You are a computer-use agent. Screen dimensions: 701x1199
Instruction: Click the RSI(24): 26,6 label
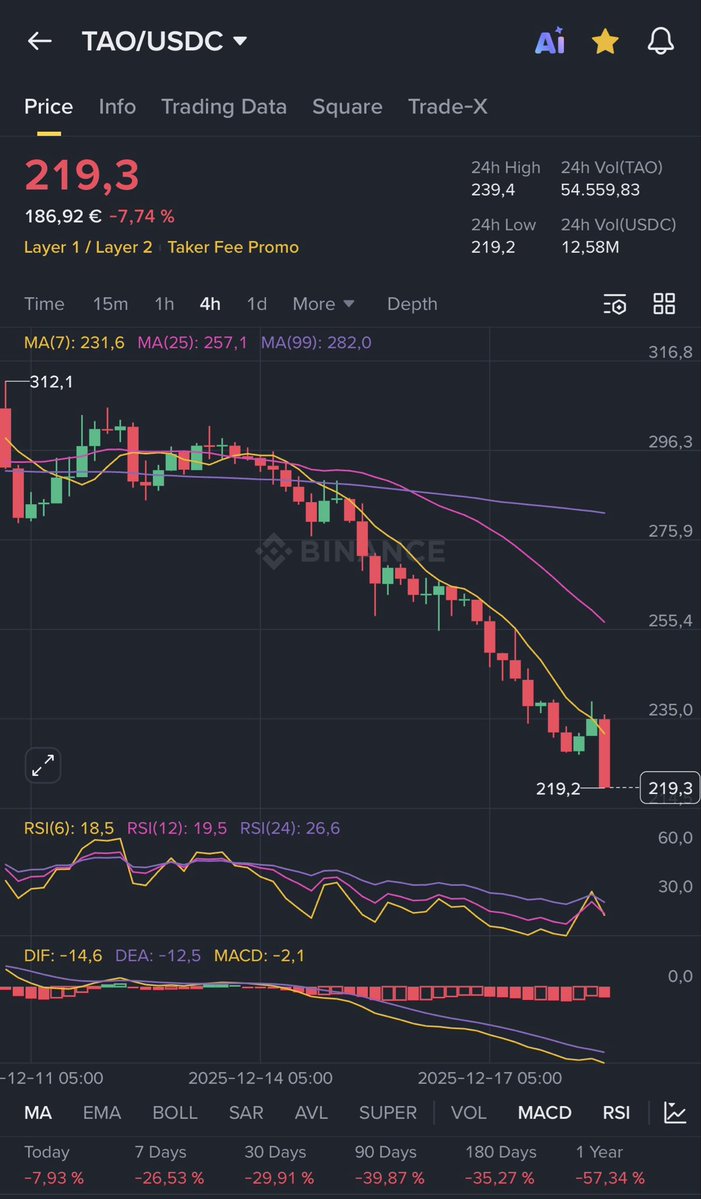point(290,828)
